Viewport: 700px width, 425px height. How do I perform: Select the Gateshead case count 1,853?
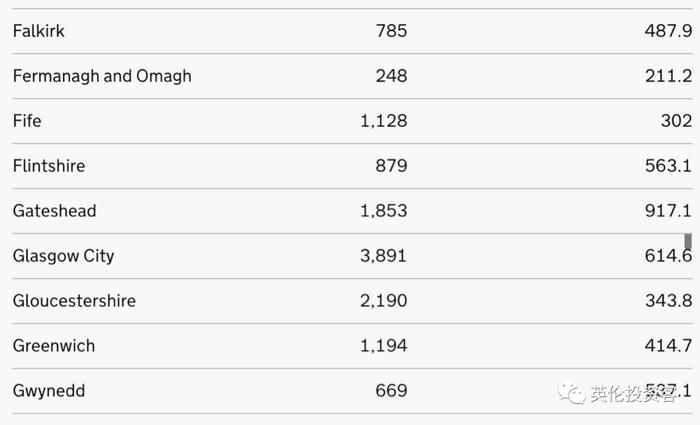click(384, 211)
